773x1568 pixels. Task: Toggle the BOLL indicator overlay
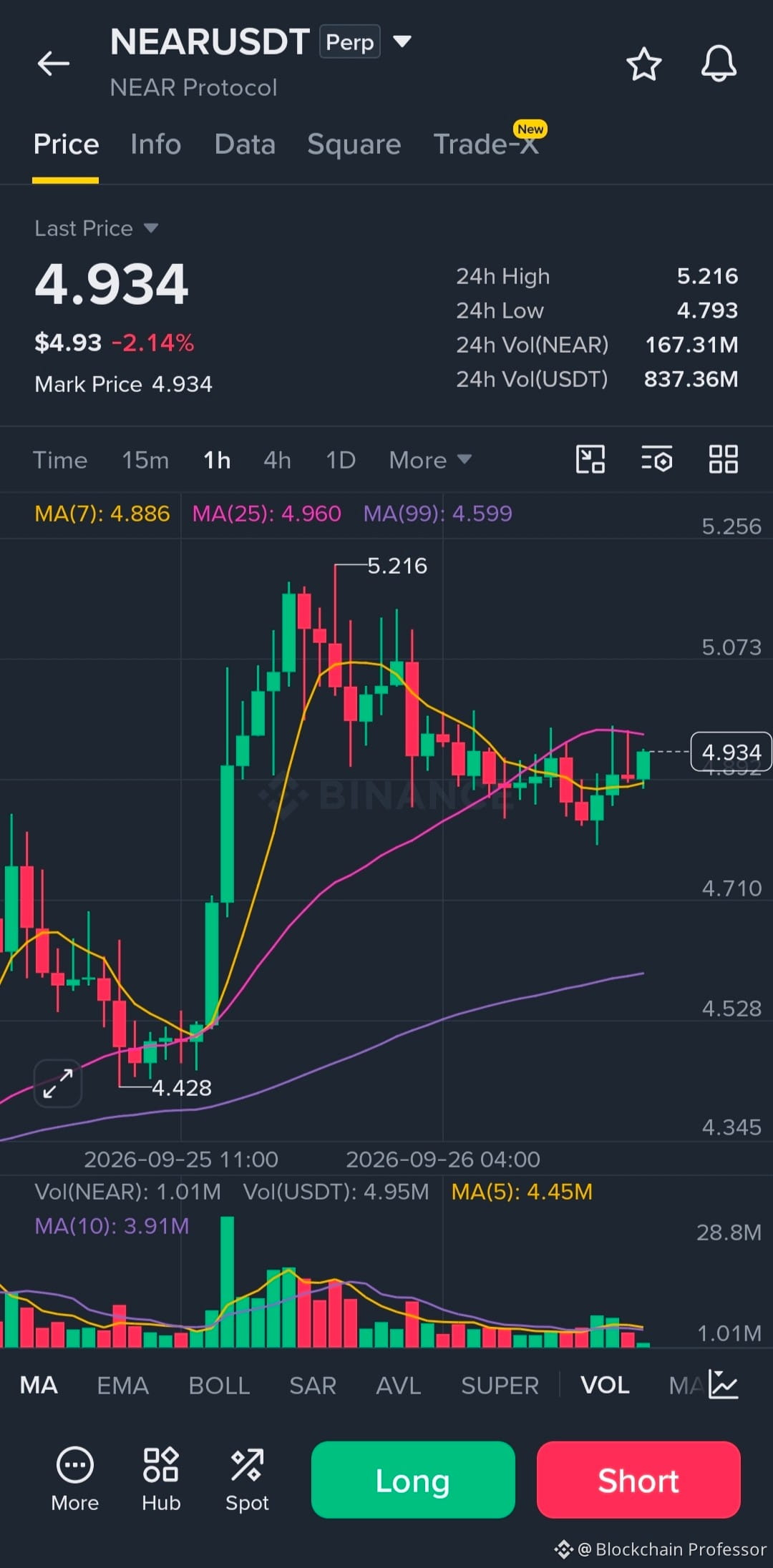[x=219, y=1386]
